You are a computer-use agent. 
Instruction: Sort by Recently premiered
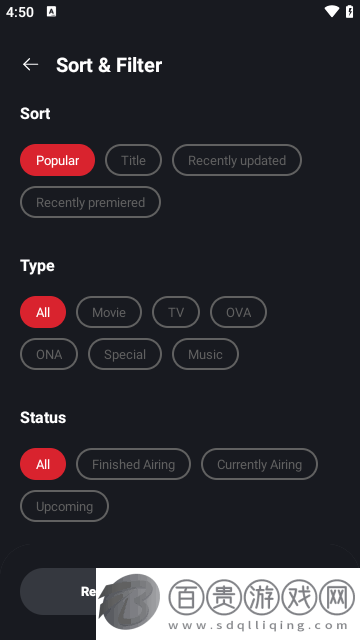[90, 202]
